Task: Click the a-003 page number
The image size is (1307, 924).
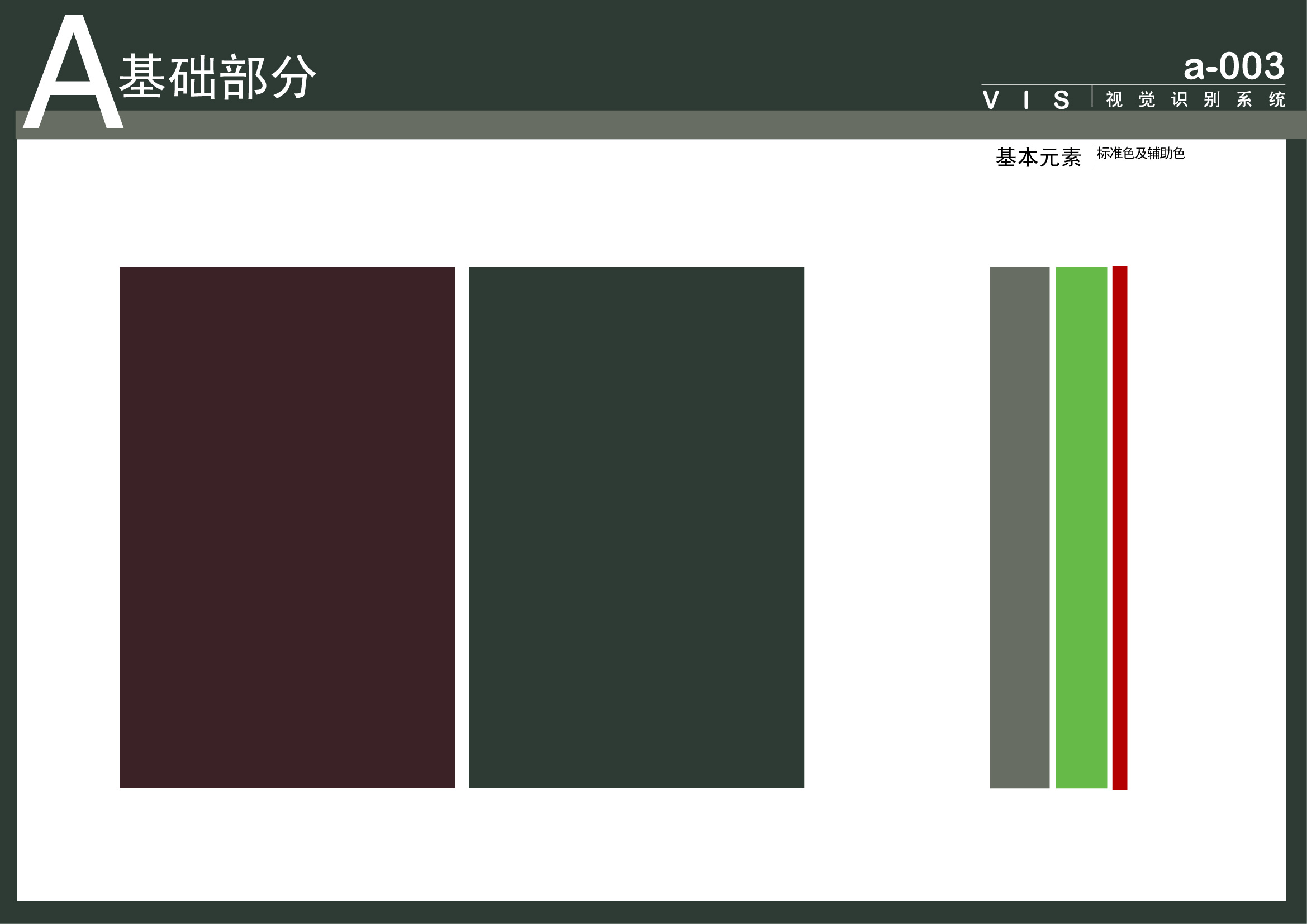Action: [1233, 66]
